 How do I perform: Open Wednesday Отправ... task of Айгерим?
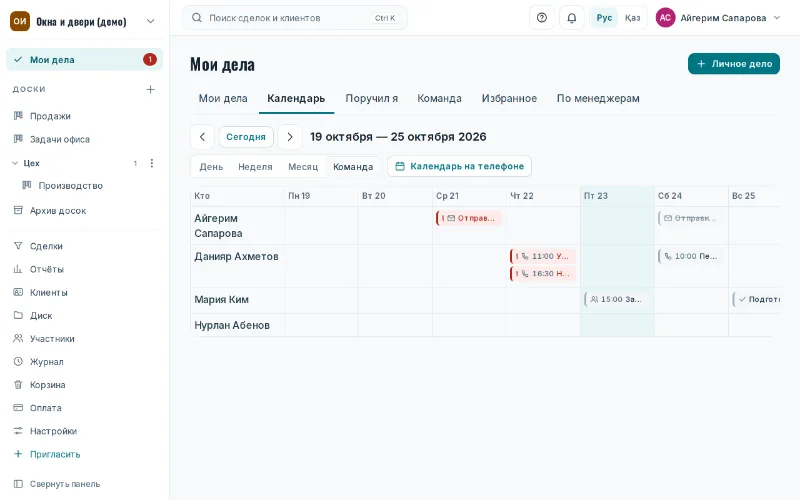468,218
